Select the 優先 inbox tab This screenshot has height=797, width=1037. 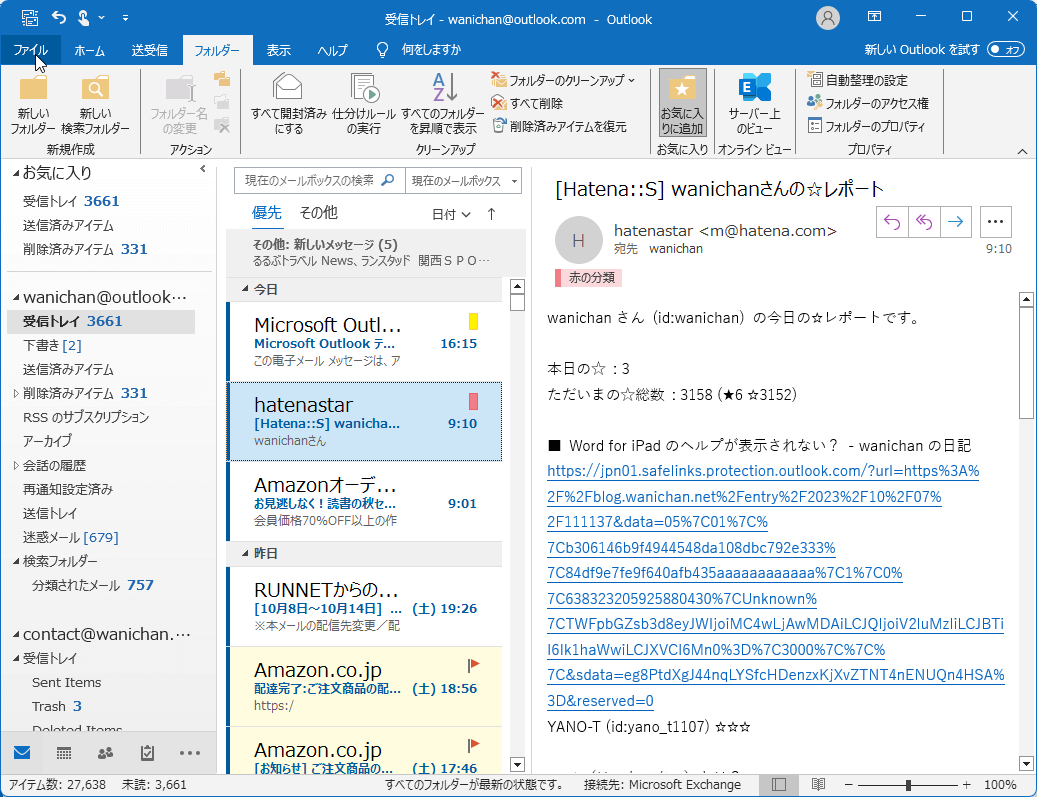267,213
